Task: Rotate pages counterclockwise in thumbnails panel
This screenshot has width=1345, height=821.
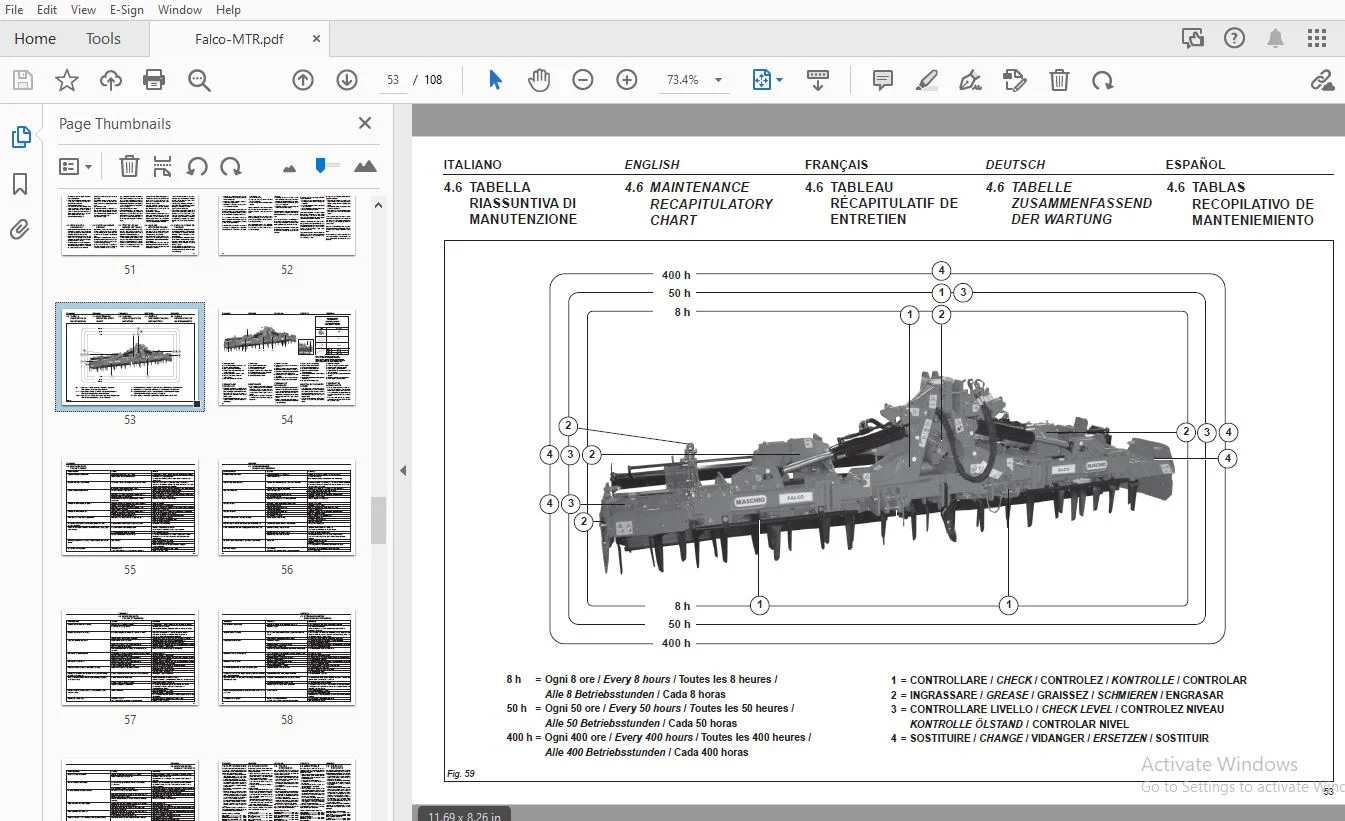Action: [197, 166]
